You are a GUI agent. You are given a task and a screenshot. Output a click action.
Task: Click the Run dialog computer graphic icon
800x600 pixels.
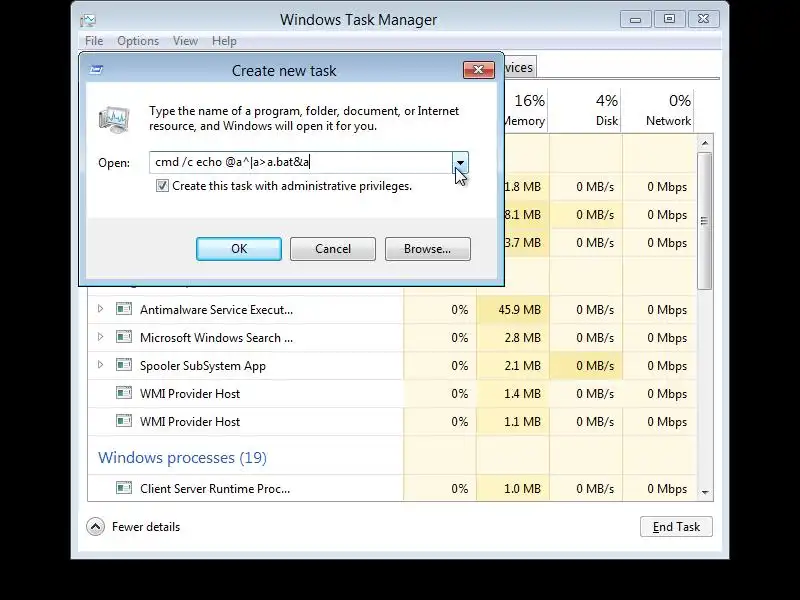coord(114,119)
